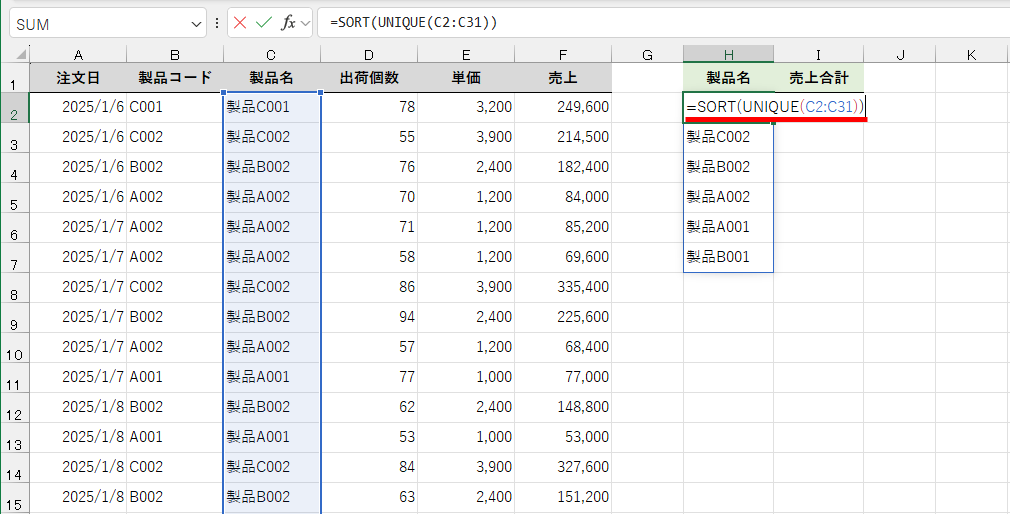Click sales value 151,200

(563, 497)
